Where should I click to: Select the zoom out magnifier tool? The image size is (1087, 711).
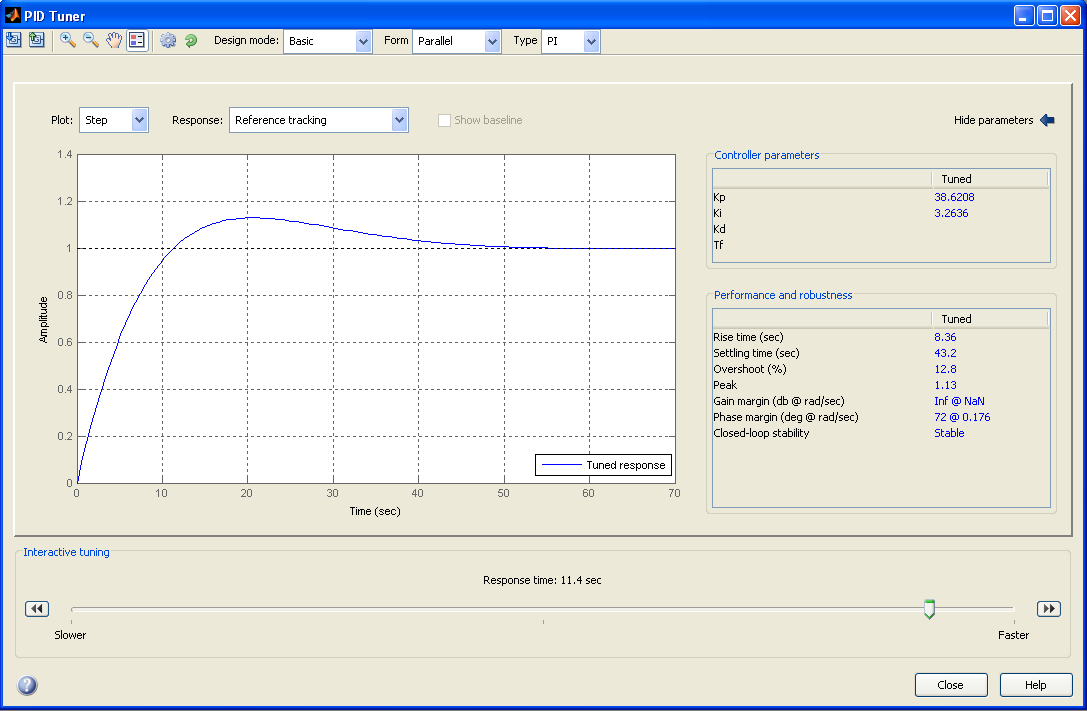[91, 40]
